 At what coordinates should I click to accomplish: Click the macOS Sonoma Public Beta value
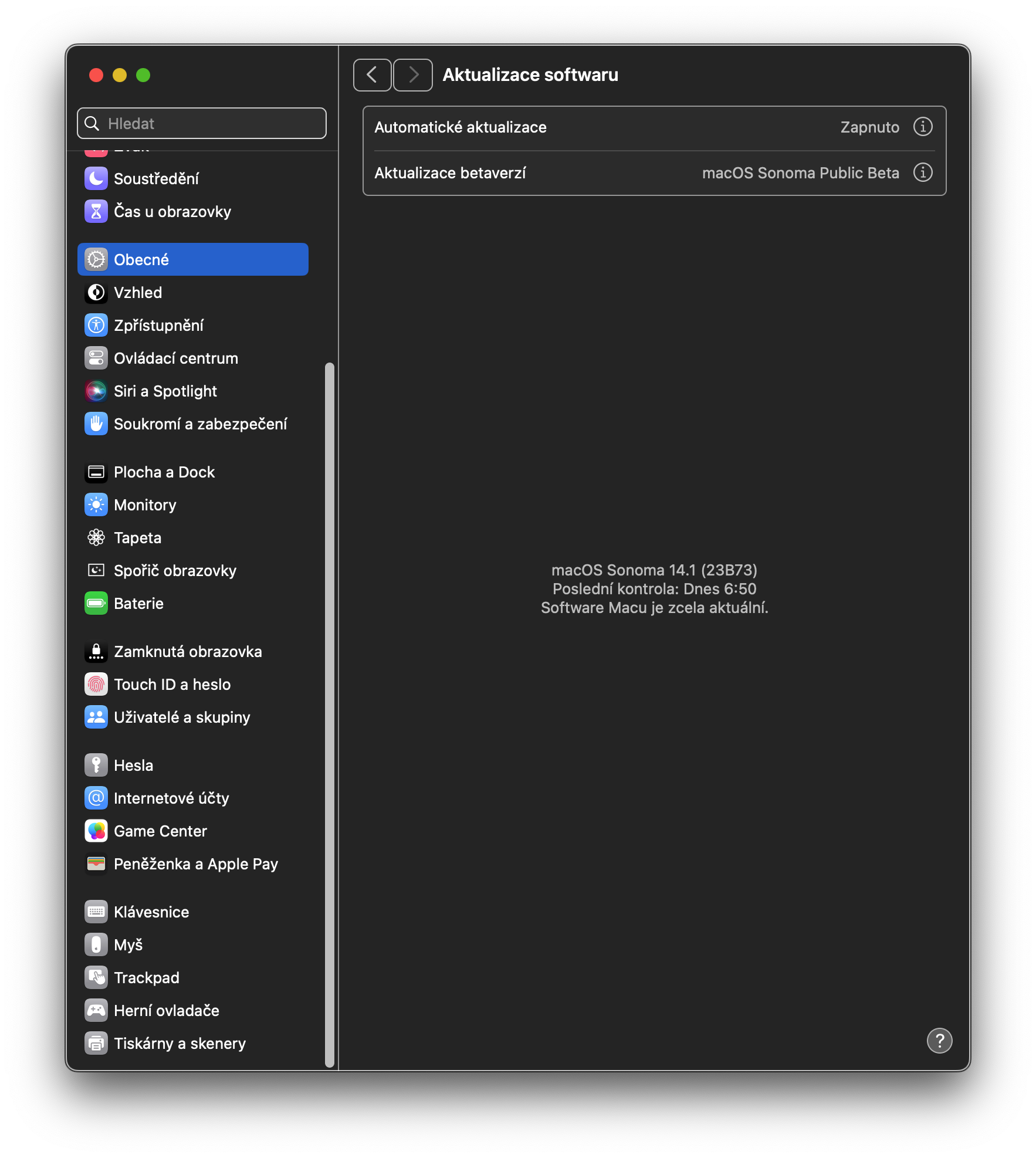[800, 173]
